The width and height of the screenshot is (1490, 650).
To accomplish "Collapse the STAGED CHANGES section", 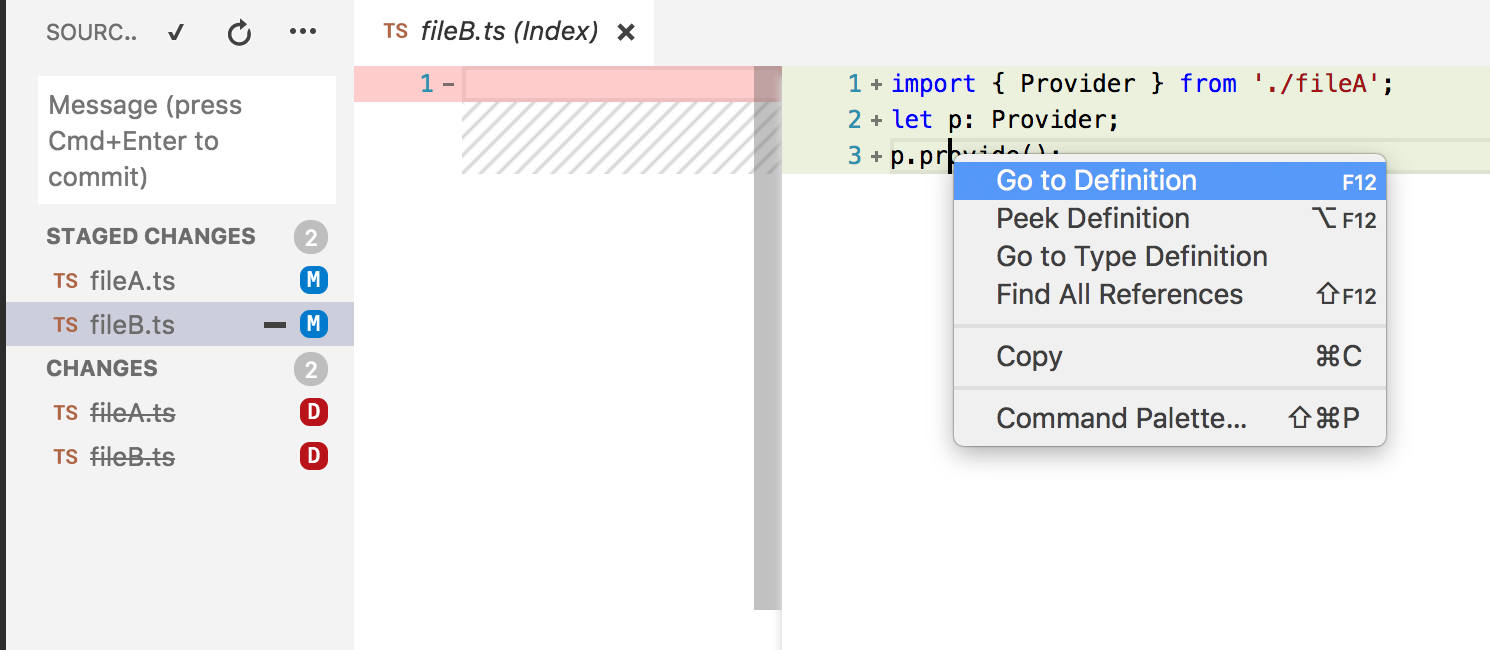I will pos(151,236).
